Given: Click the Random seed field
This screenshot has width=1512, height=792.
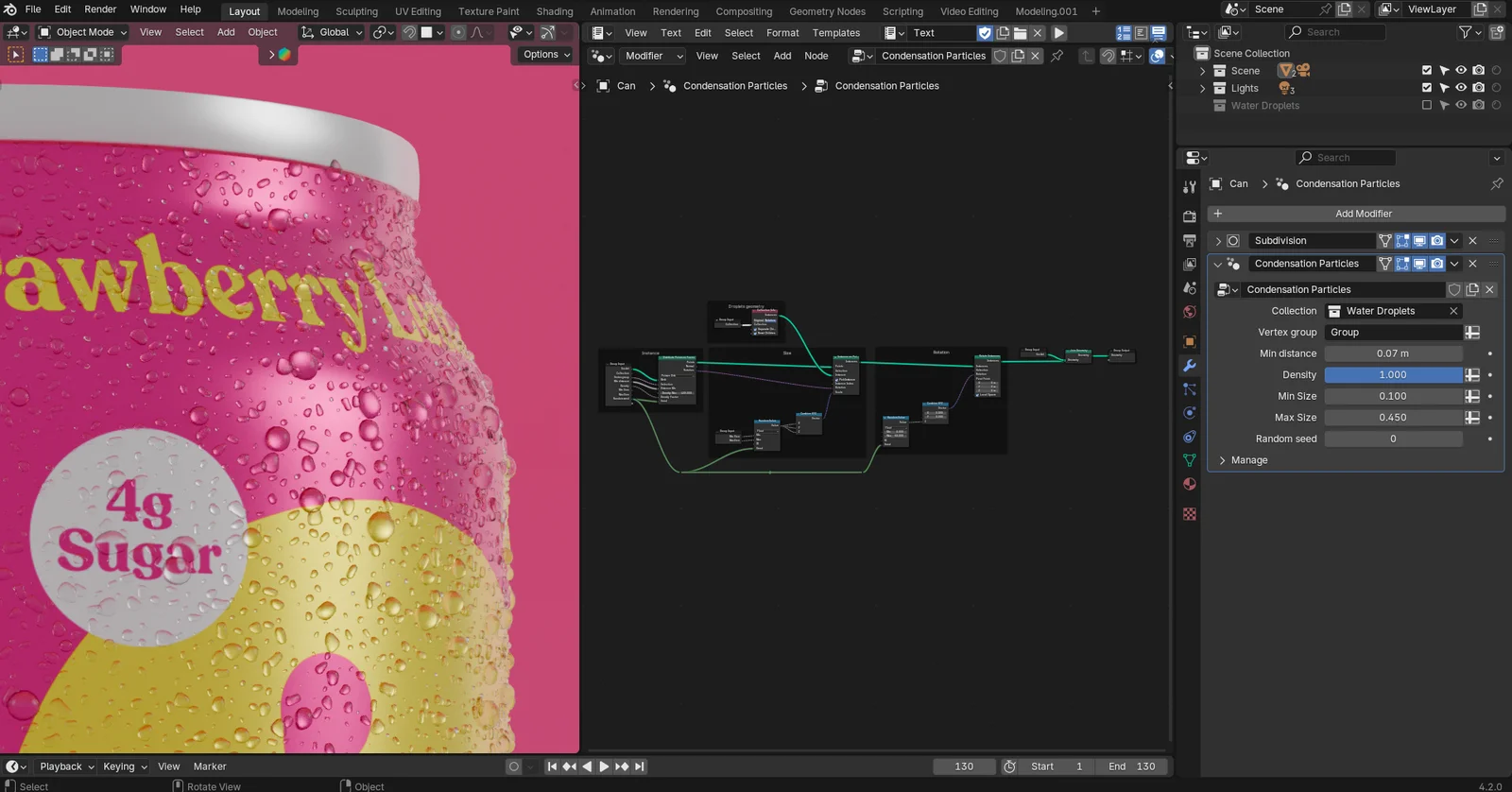Looking at the screenshot, I should [x=1392, y=439].
